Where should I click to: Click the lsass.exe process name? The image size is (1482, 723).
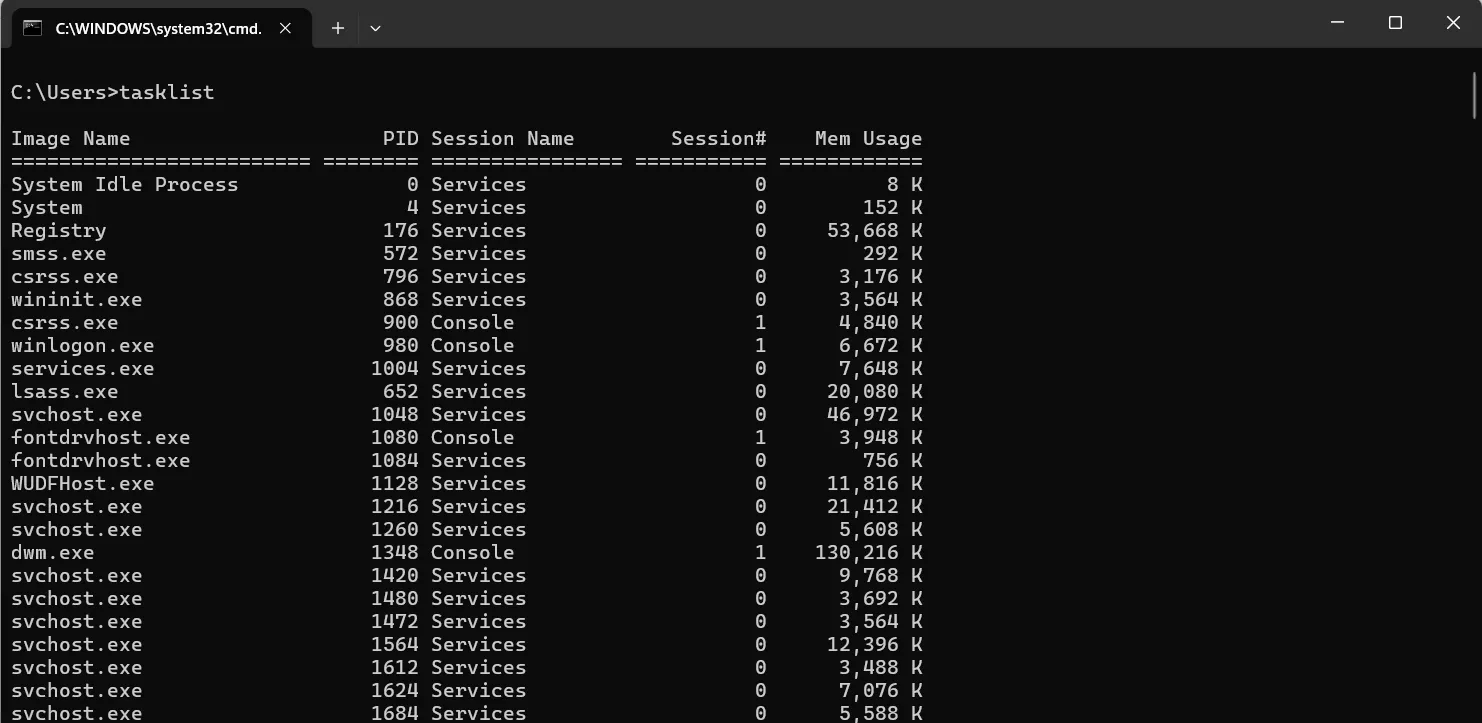coord(65,391)
